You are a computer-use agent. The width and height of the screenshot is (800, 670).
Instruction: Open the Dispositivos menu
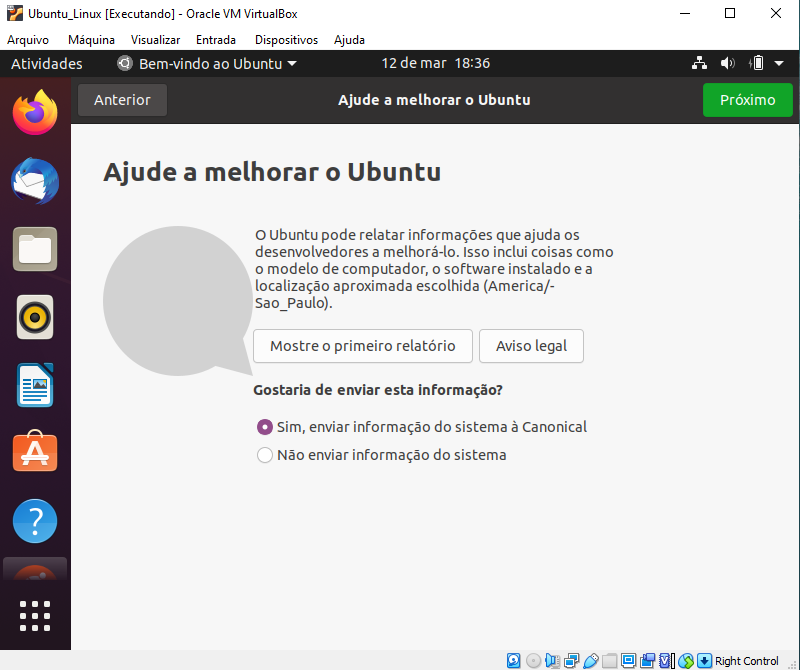286,40
